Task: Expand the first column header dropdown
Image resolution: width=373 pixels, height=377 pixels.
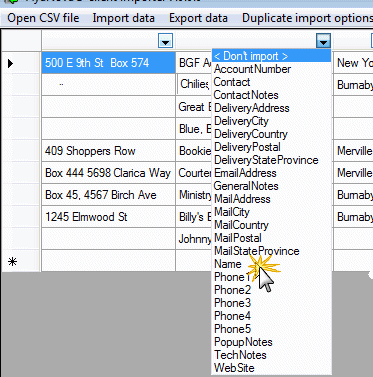Action: pos(165,41)
